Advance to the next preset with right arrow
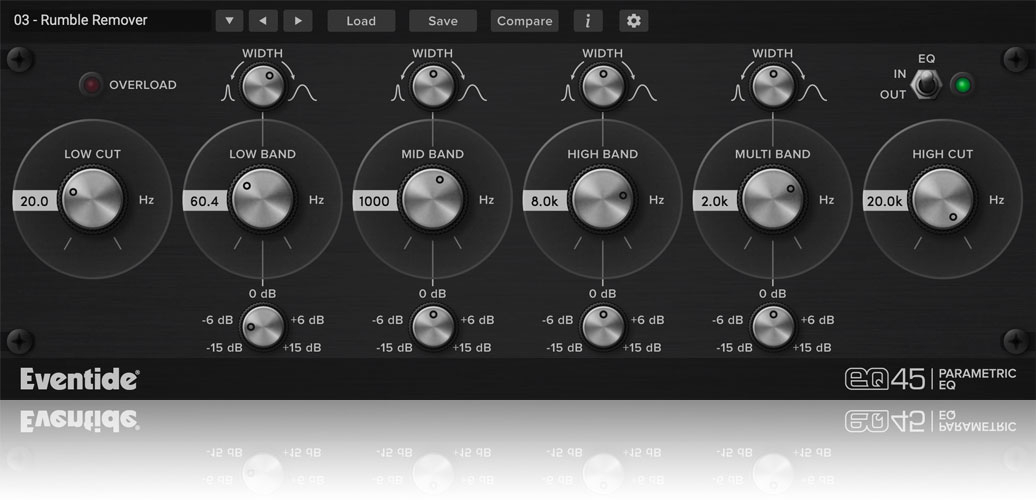 click(297, 21)
